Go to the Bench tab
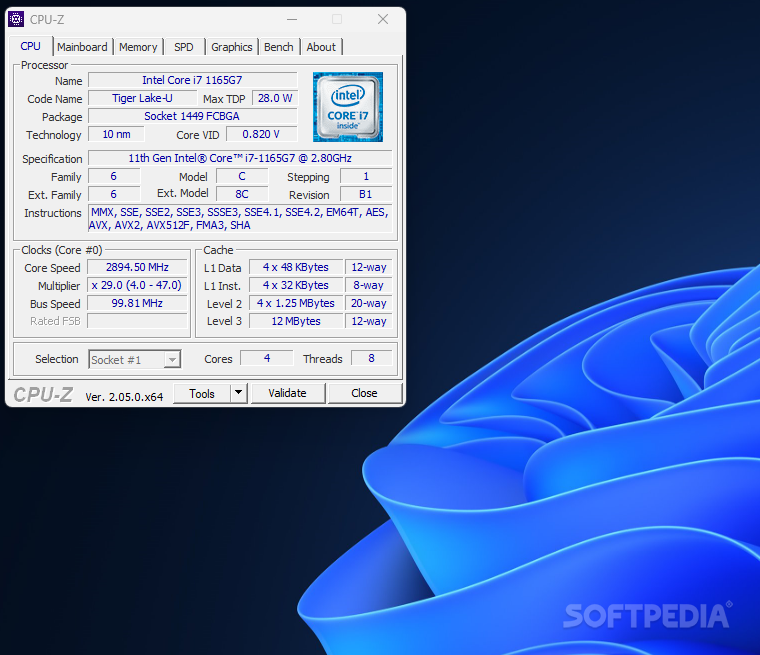The width and height of the screenshot is (760, 655). click(x=279, y=47)
